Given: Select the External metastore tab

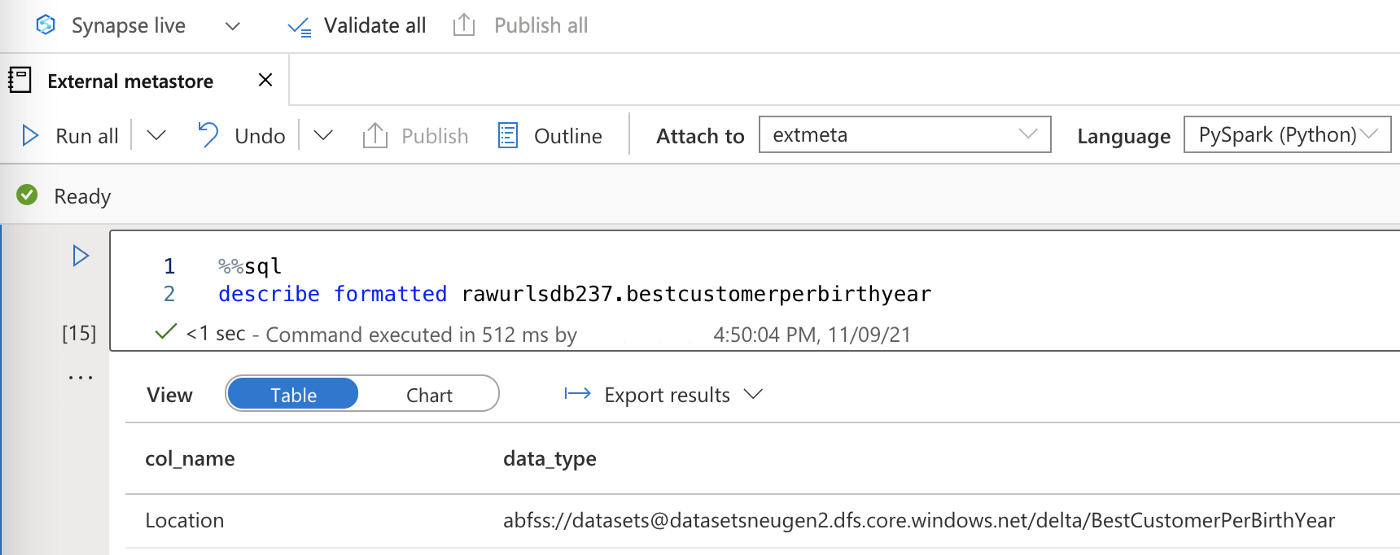Looking at the screenshot, I should [130, 82].
